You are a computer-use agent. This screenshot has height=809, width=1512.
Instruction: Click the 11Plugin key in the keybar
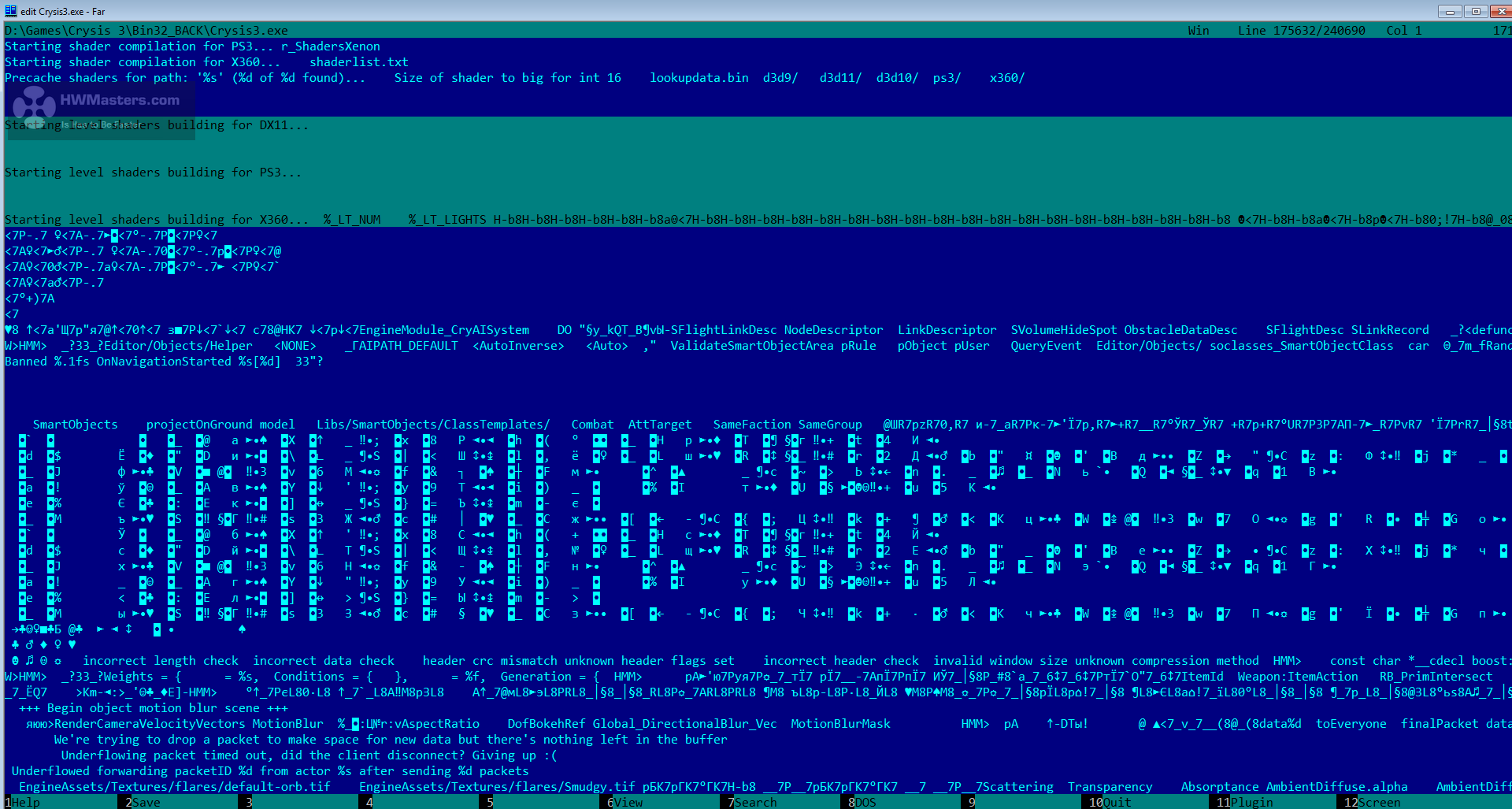click(1244, 802)
